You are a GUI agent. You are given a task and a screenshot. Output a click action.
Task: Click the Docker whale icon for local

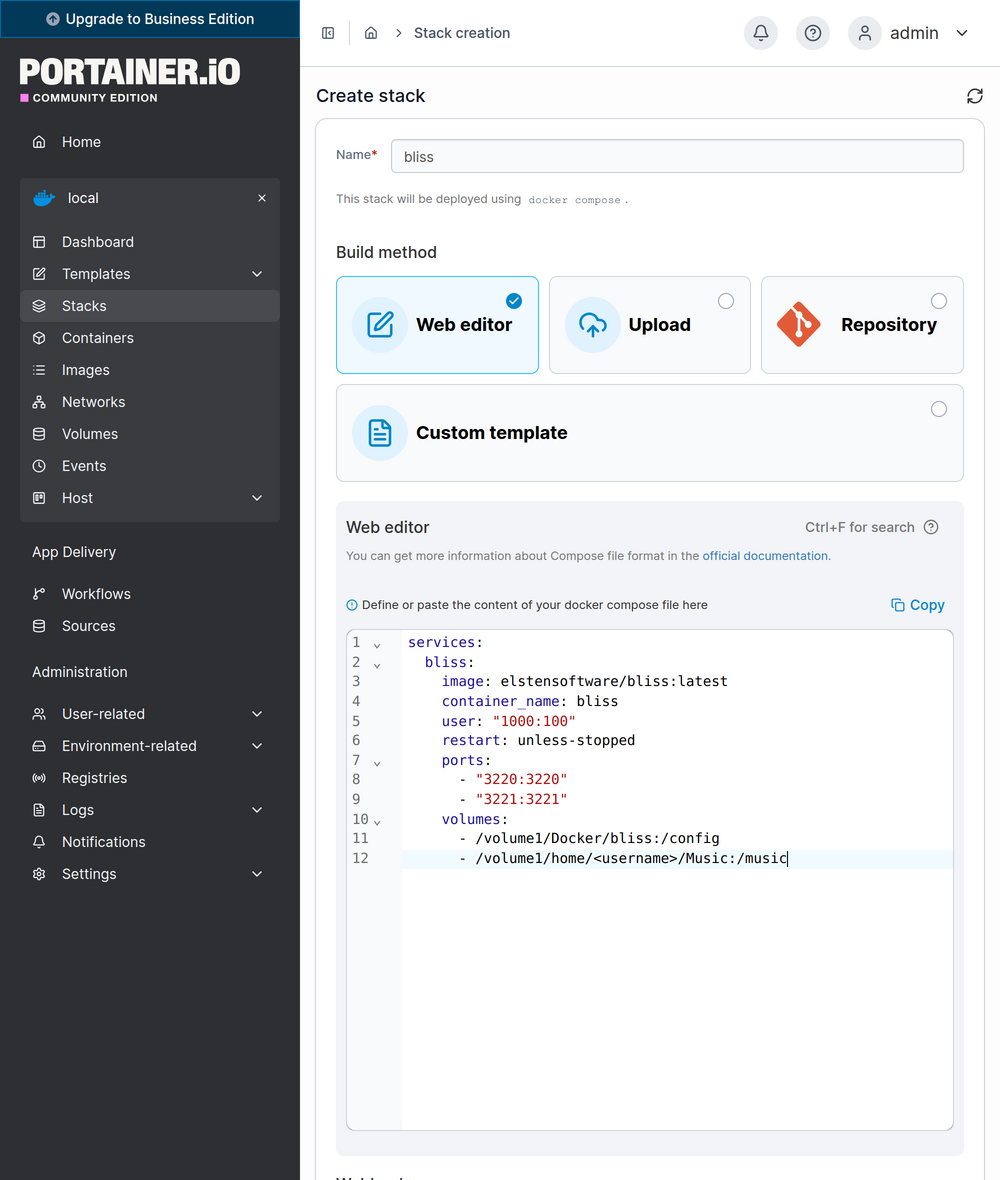click(x=44, y=198)
